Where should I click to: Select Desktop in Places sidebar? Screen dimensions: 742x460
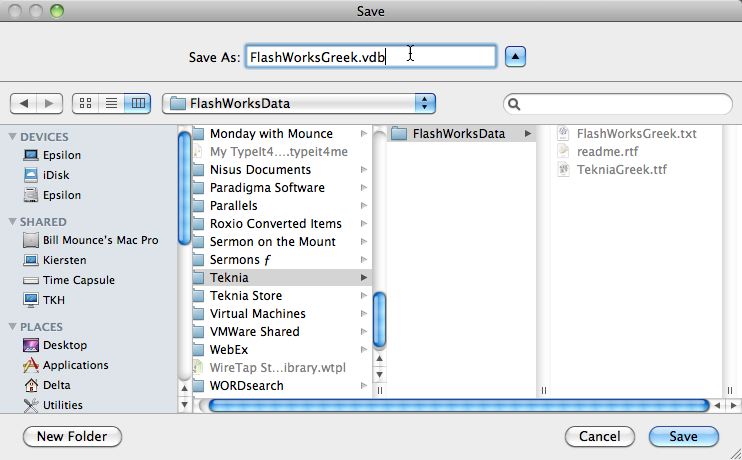coord(64,345)
